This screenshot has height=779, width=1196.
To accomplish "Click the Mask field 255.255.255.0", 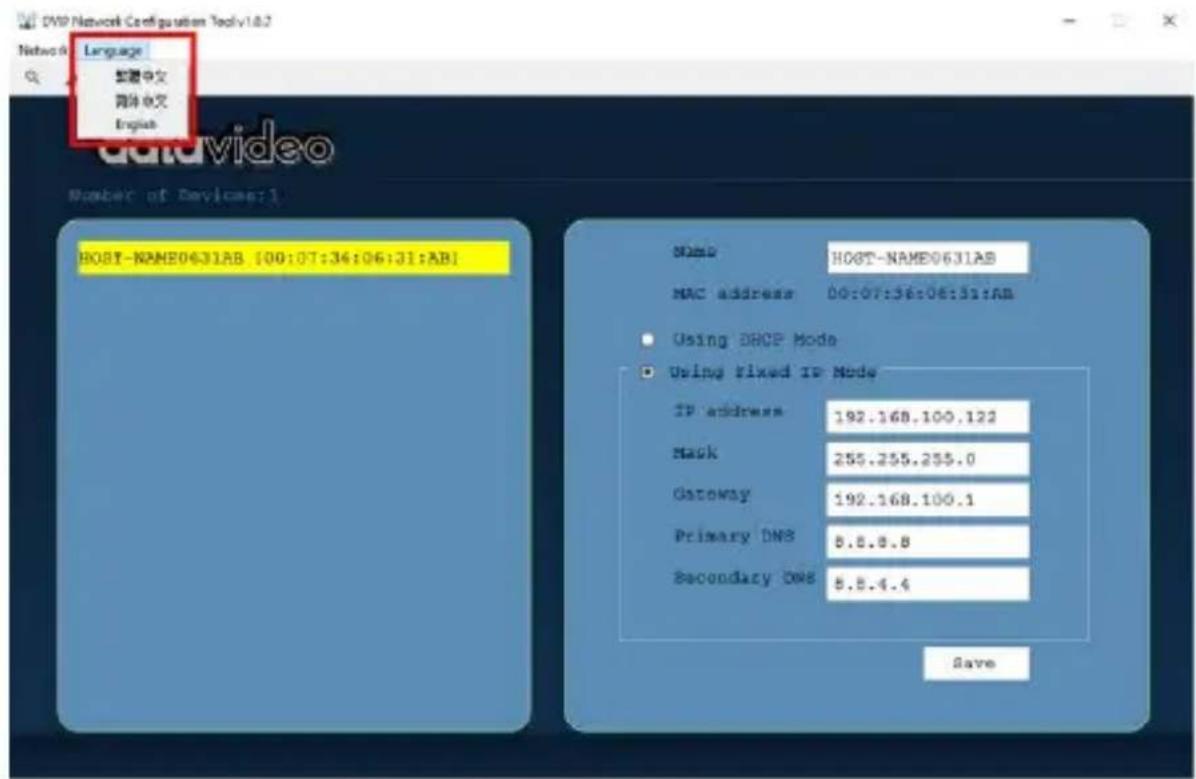I will point(928,459).
